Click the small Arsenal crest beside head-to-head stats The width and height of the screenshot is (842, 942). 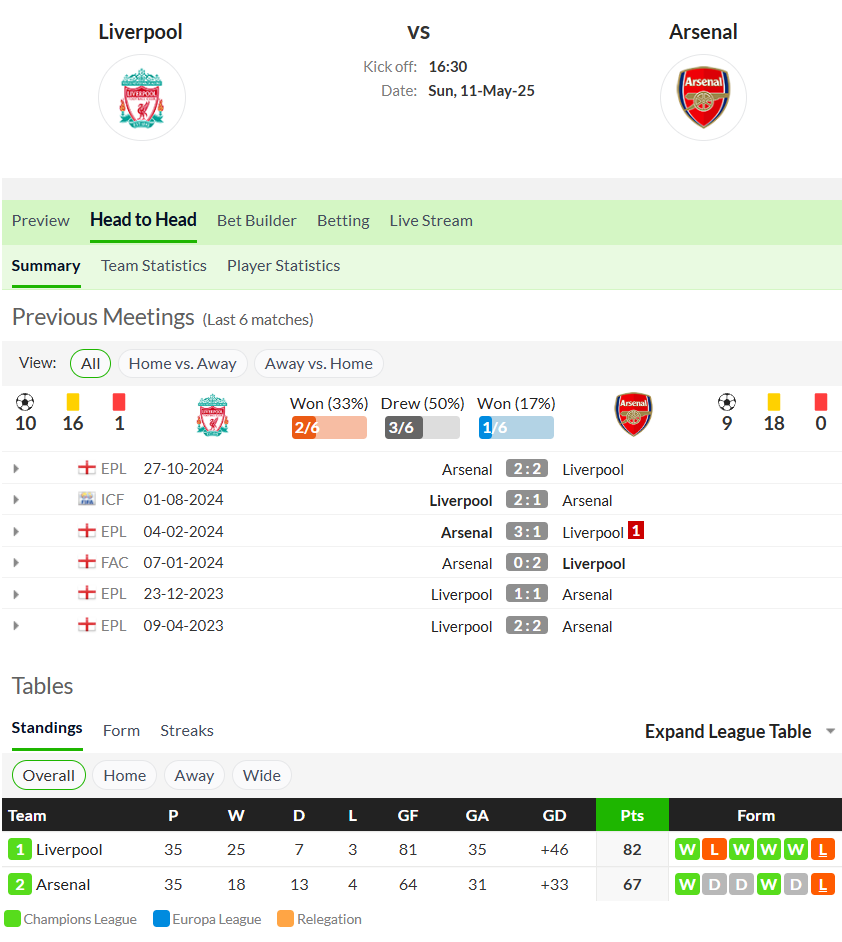pyautogui.click(x=634, y=415)
